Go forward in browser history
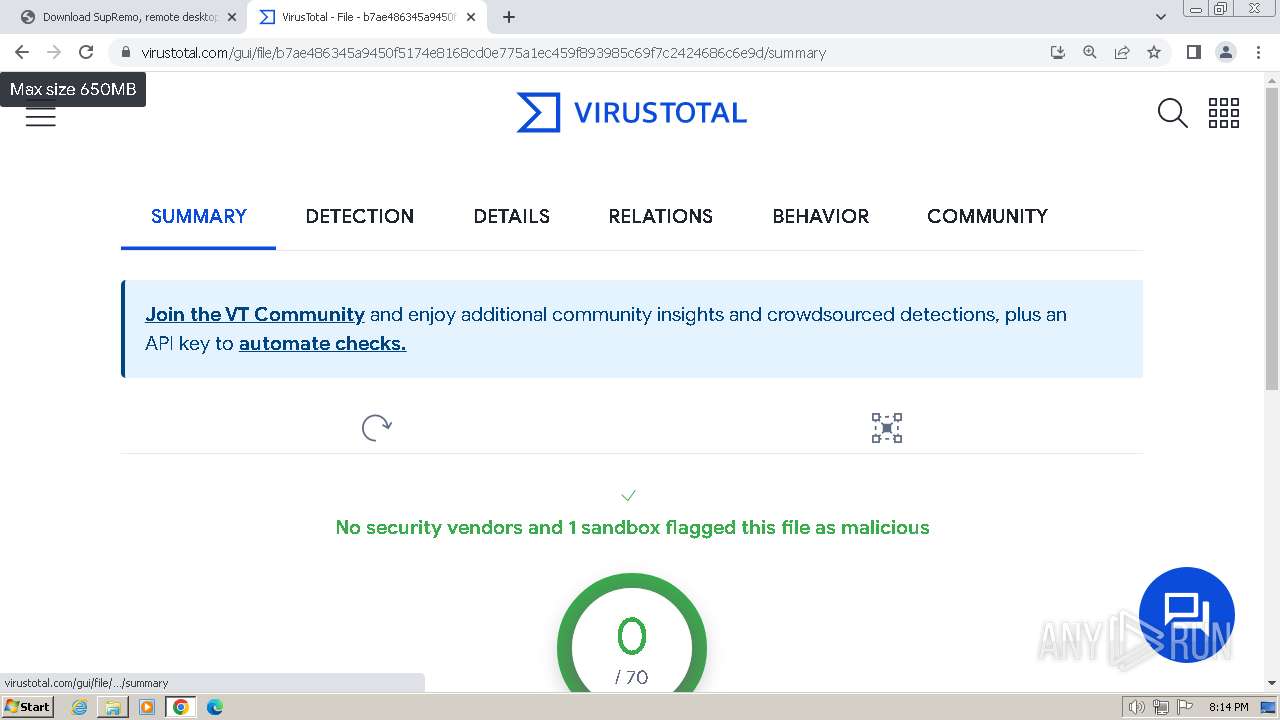The width and height of the screenshot is (1280, 720). click(54, 52)
